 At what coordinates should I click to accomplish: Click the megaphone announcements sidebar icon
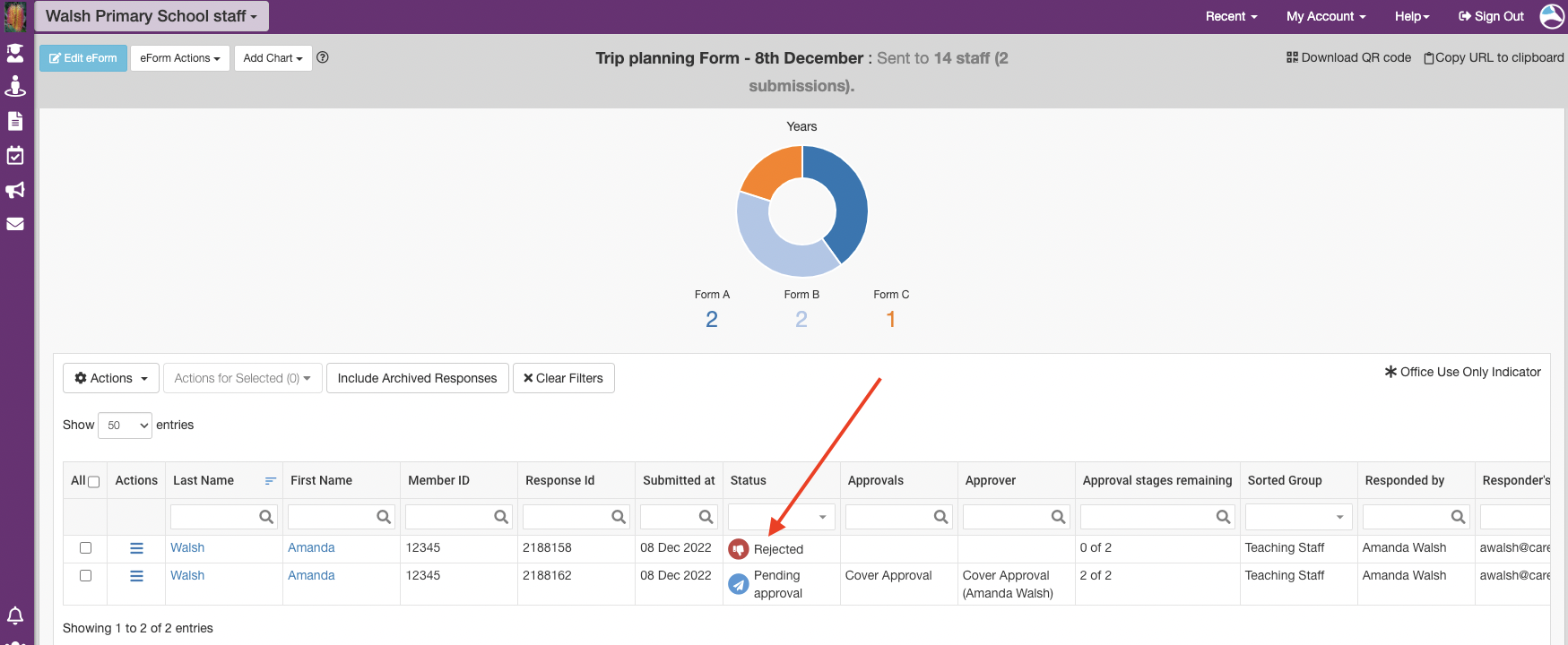pos(15,190)
